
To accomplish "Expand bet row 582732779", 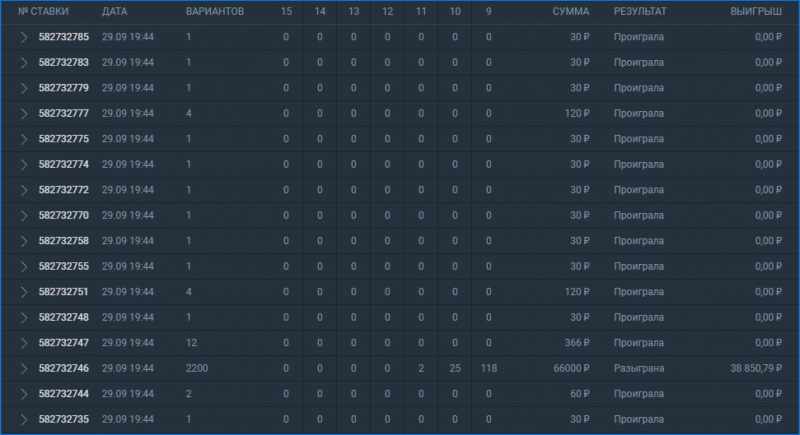I will (23, 88).
